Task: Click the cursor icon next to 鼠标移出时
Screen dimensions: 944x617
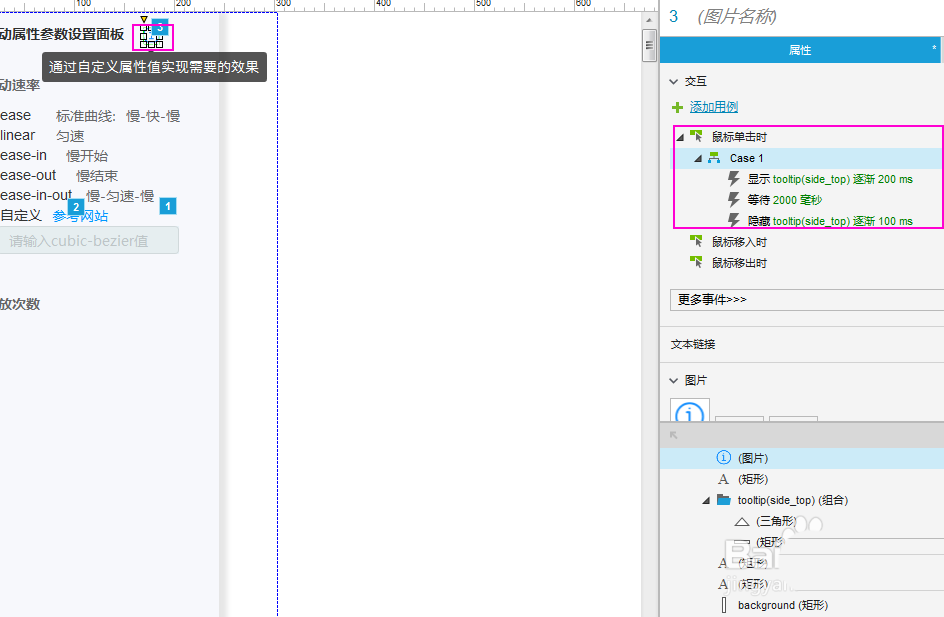Action: click(x=696, y=262)
